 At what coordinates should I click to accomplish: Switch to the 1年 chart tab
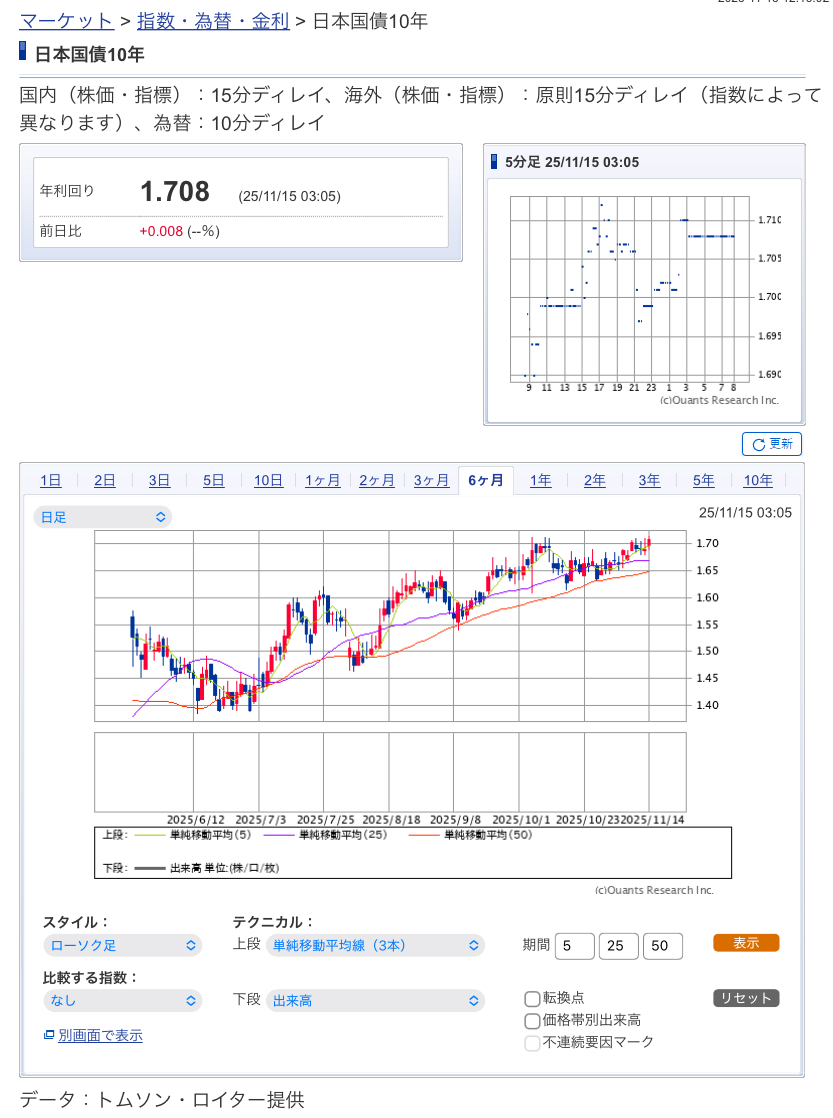tap(540, 481)
